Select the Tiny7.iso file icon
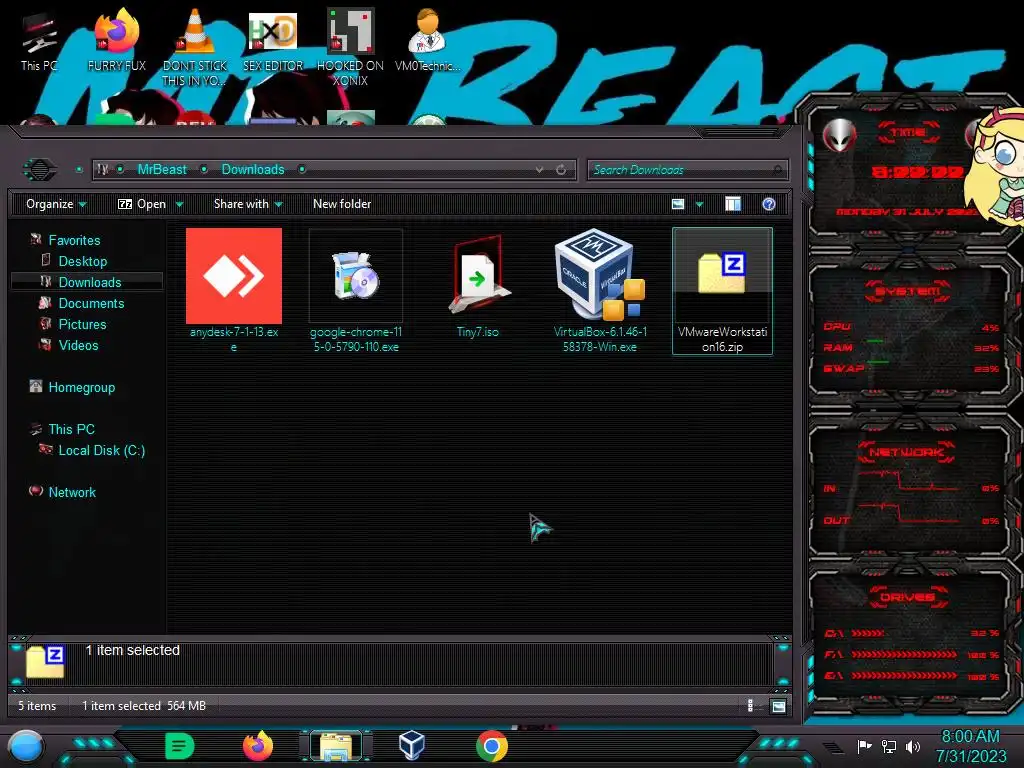1024x768 pixels. [x=477, y=276]
